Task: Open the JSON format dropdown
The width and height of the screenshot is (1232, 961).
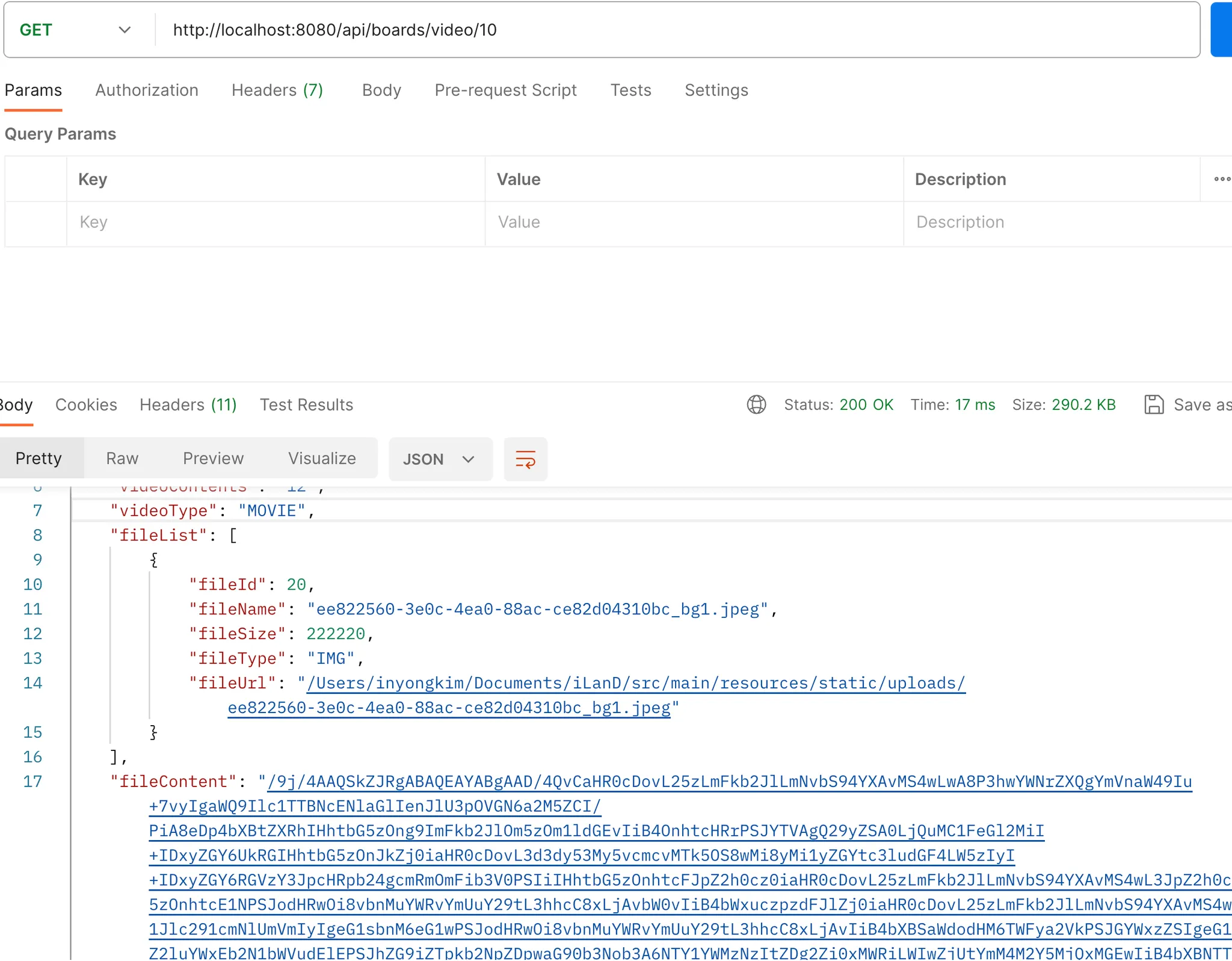Action: [440, 459]
